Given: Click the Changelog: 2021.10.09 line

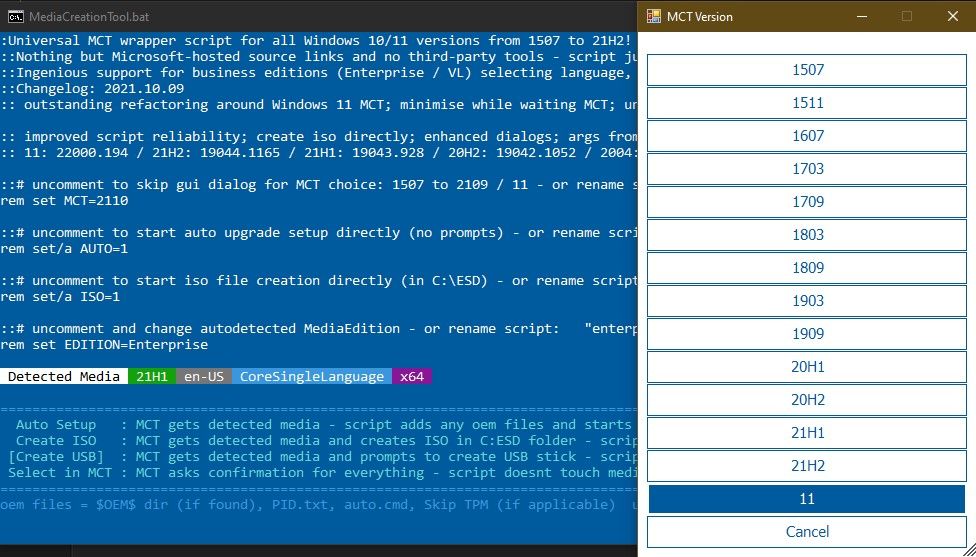Looking at the screenshot, I should [x=92, y=88].
